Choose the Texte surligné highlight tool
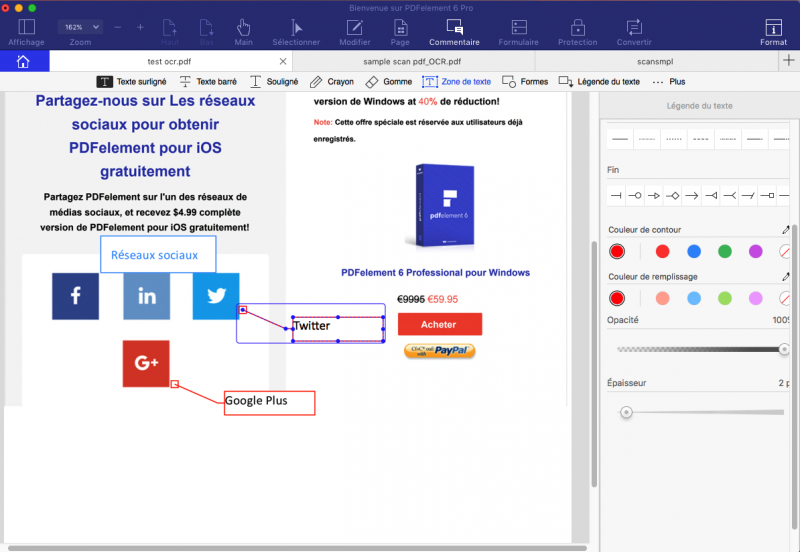This screenshot has width=800, height=552. click(132, 82)
